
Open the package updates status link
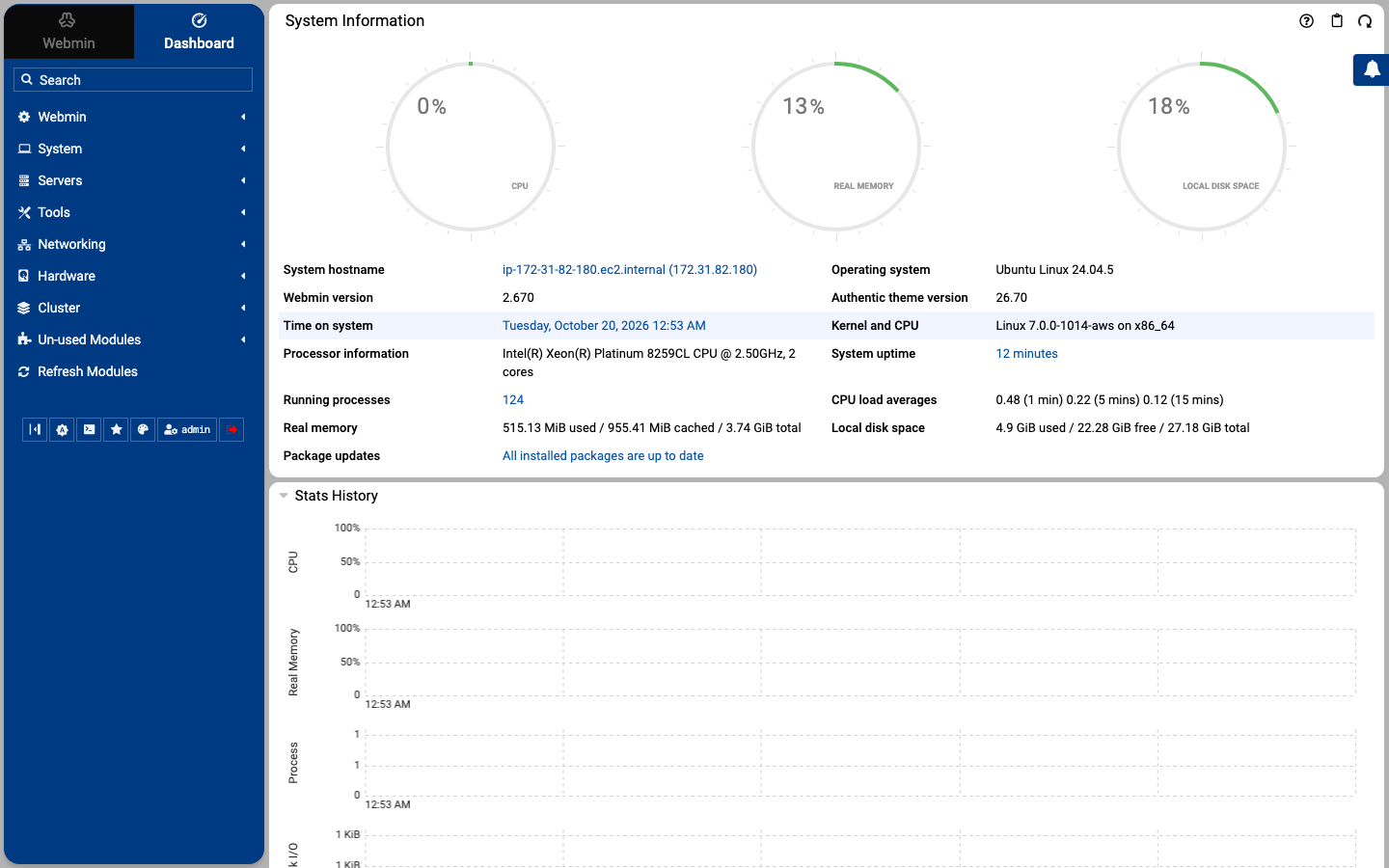click(603, 456)
